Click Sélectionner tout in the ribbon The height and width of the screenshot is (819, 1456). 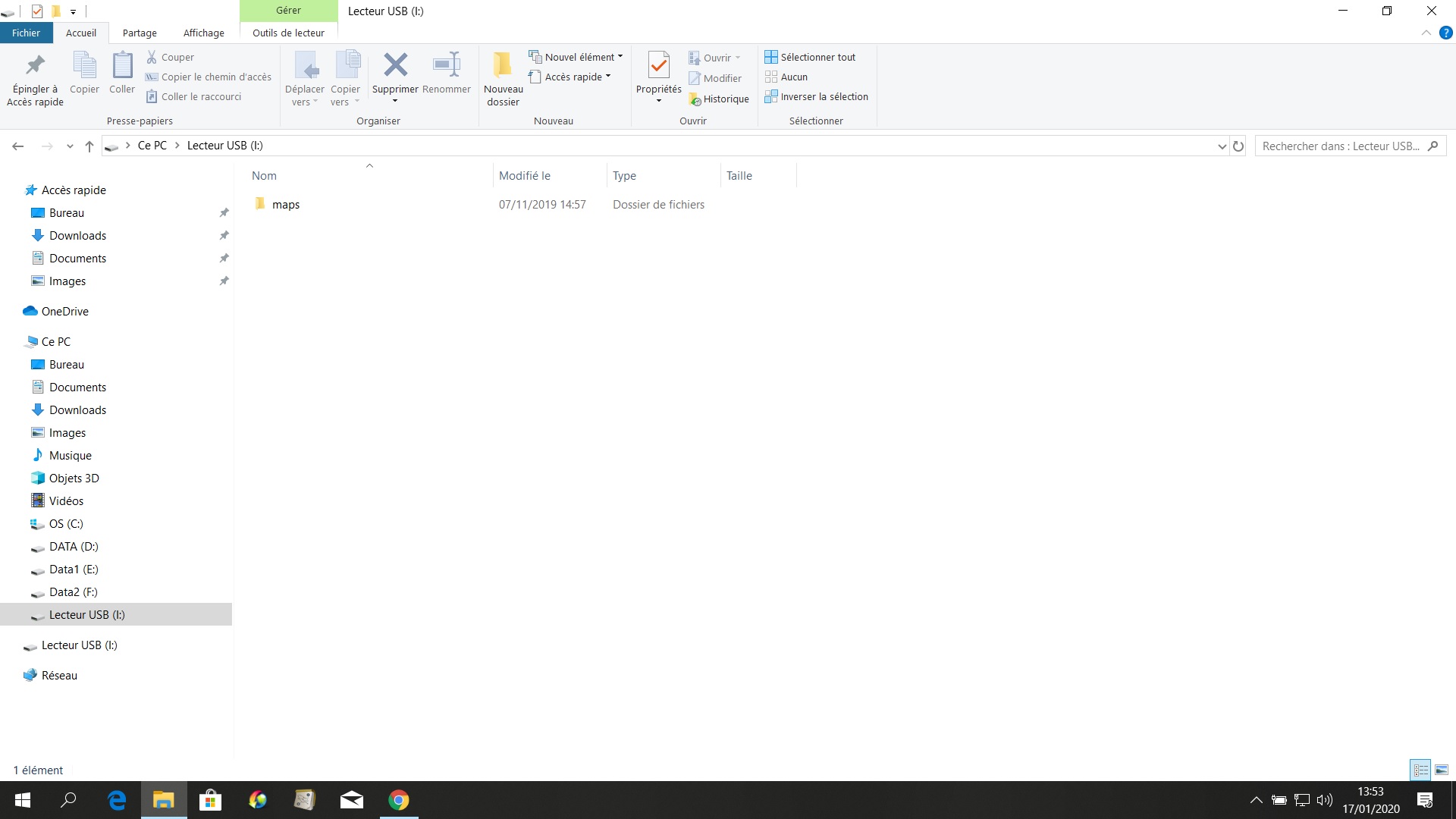coord(810,57)
